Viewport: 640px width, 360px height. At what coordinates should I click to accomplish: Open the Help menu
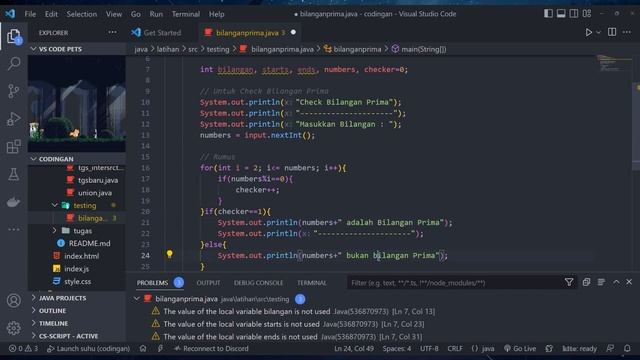pos(217,14)
